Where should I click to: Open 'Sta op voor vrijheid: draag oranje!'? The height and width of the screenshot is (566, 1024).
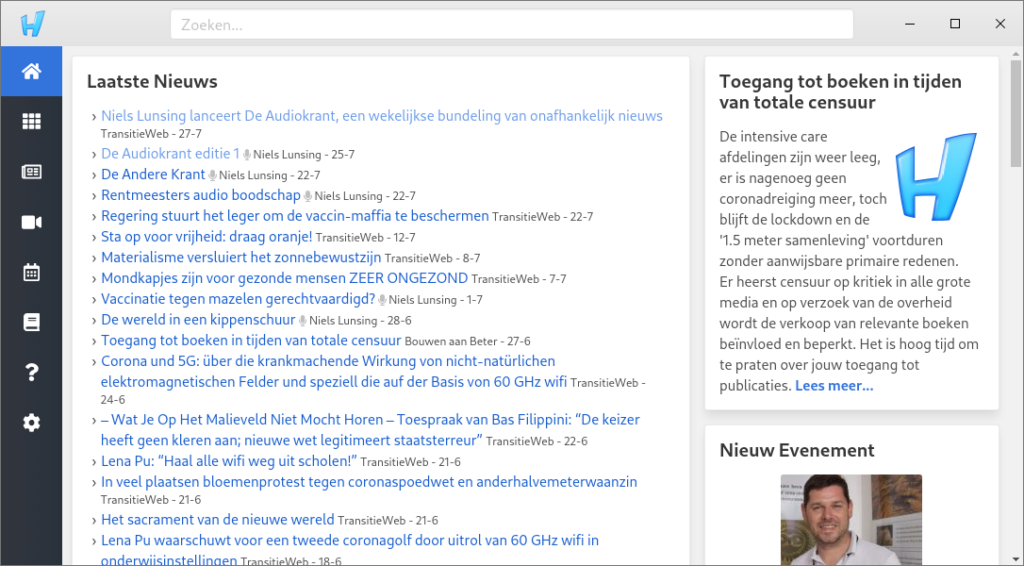206,237
